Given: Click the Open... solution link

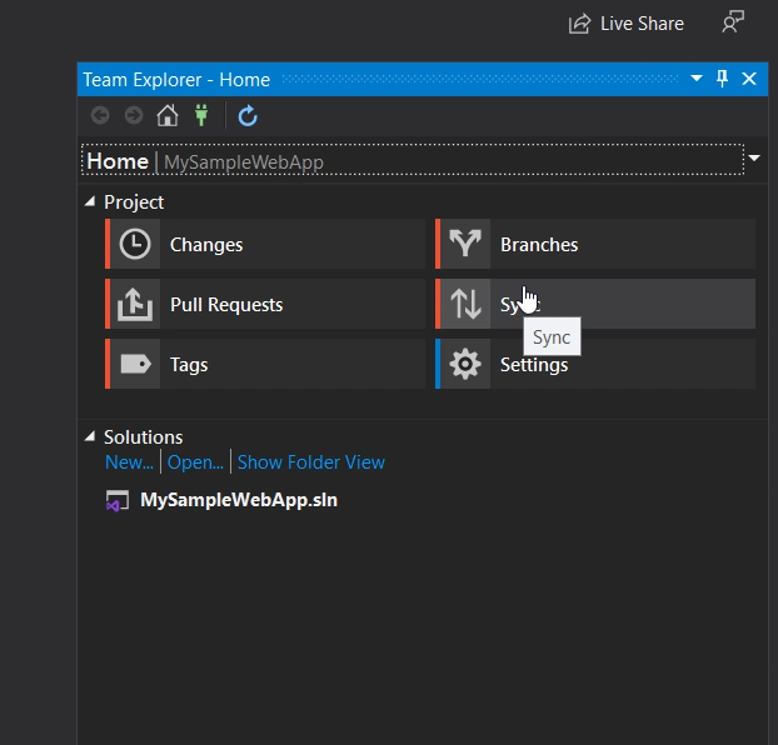Looking at the screenshot, I should (195, 462).
